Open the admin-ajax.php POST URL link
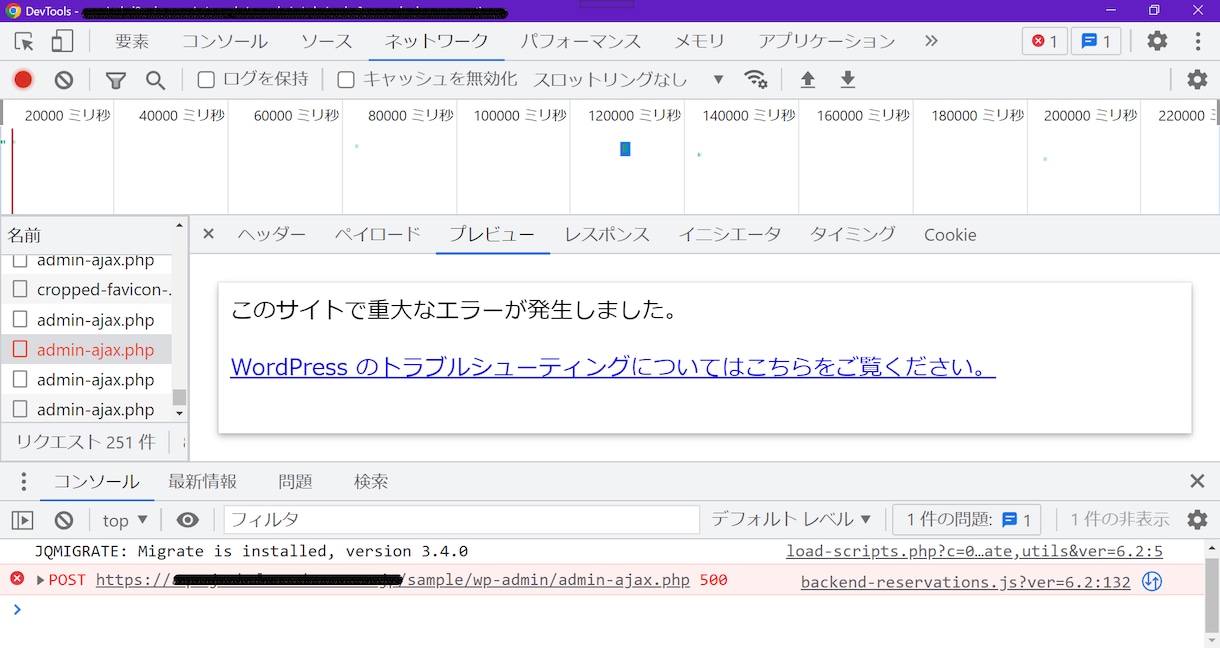Viewport: 1220px width, 648px height. [x=393, y=580]
